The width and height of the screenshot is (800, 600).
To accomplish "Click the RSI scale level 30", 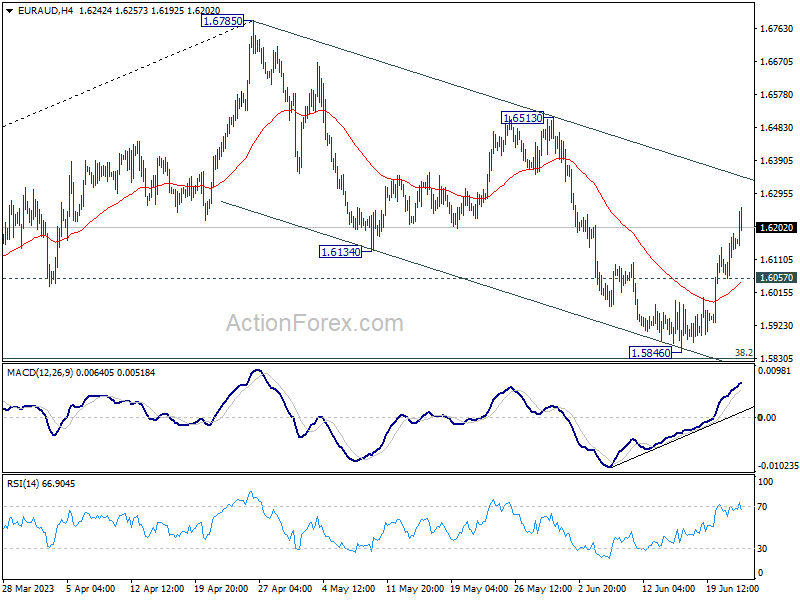I will (762, 548).
